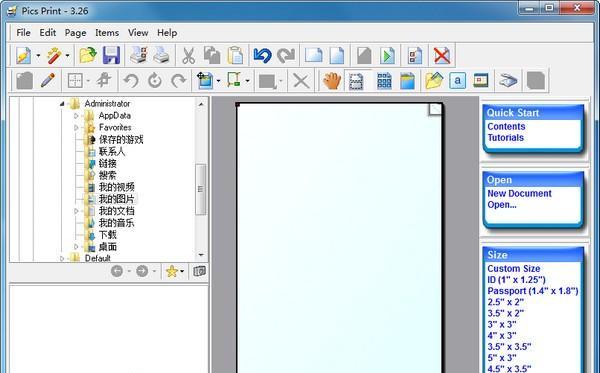This screenshot has width=600, height=373.
Task: Toggle the dashed selection frame tool
Action: (x=356, y=81)
